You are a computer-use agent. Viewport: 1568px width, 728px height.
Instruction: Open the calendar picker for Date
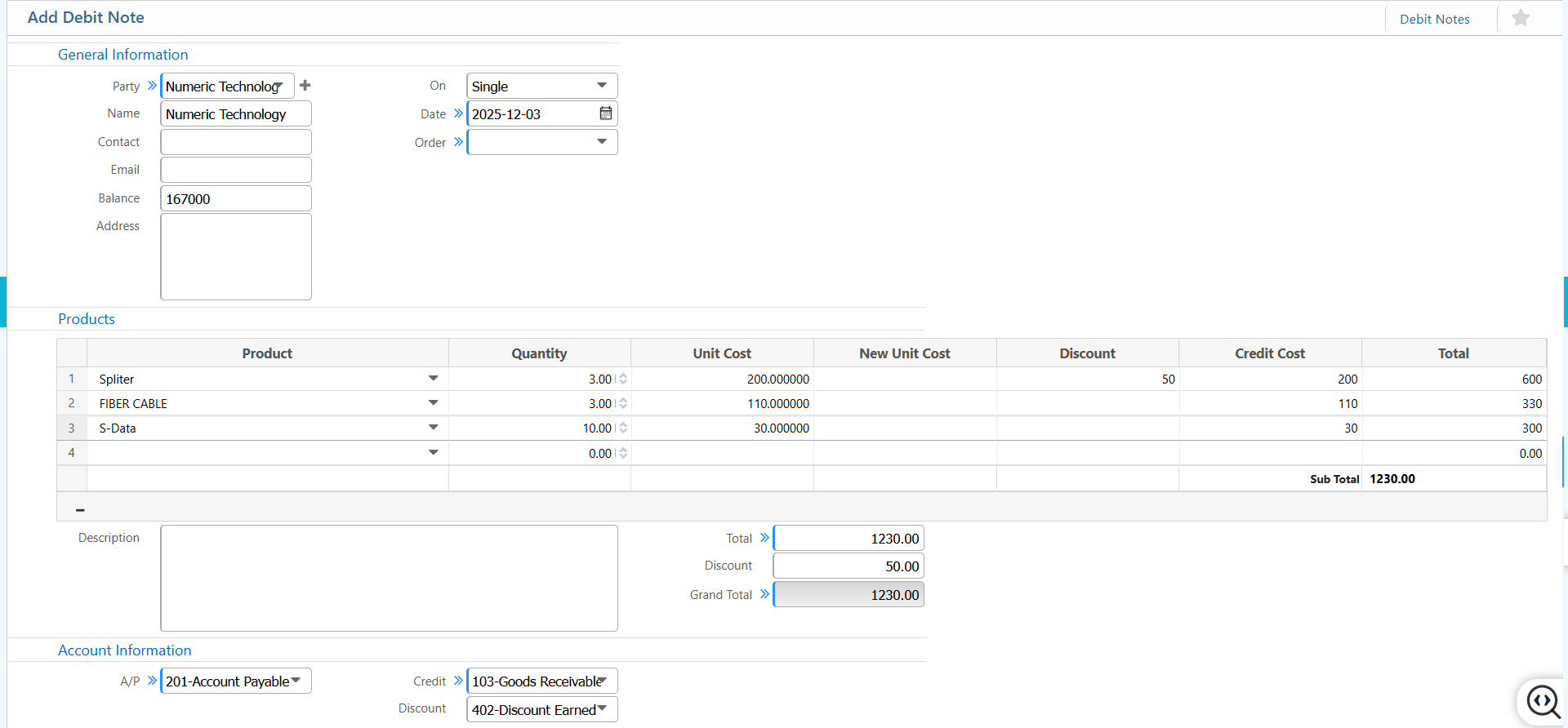[605, 113]
